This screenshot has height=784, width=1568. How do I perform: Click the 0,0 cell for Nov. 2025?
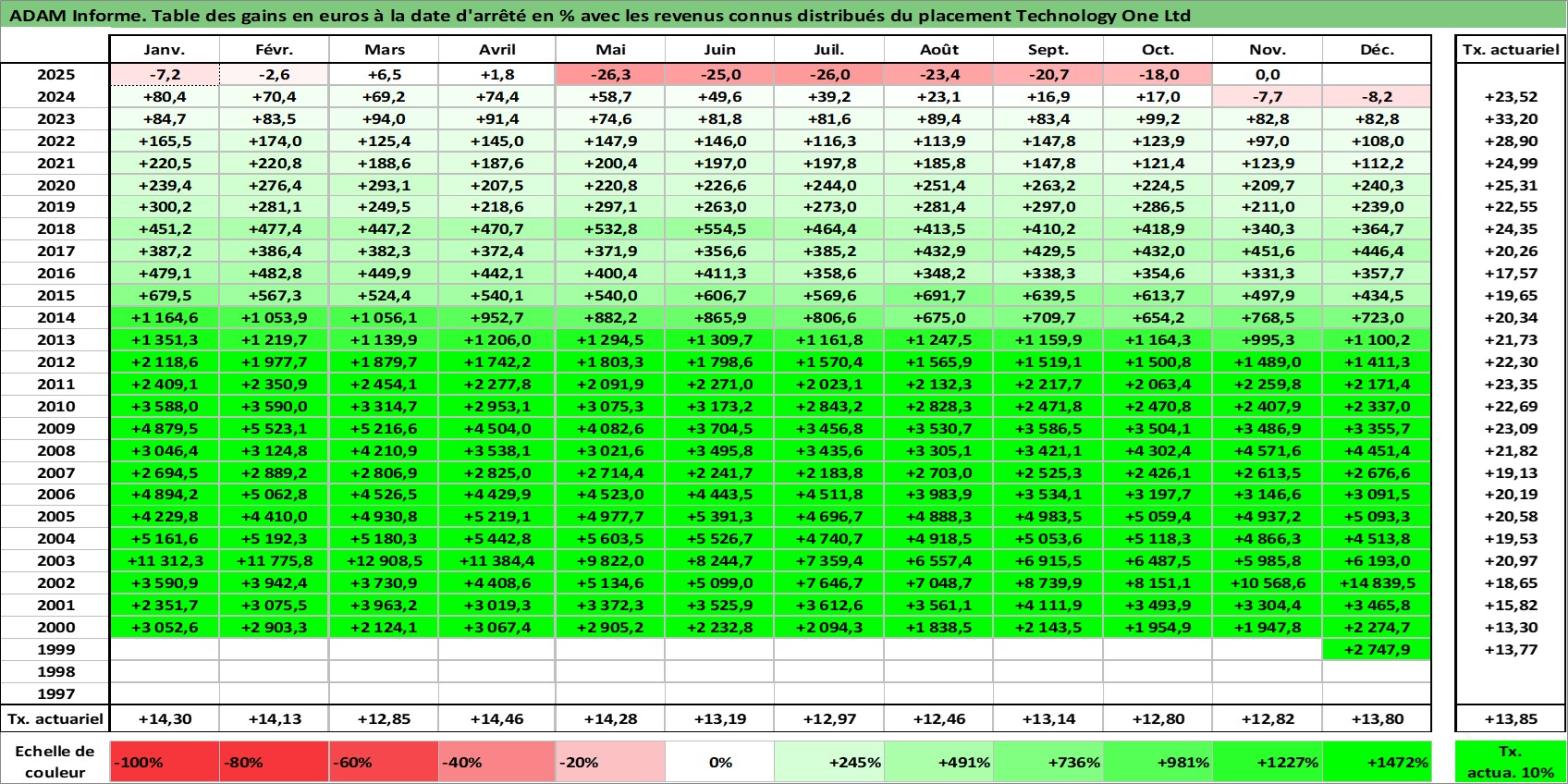(1268, 75)
